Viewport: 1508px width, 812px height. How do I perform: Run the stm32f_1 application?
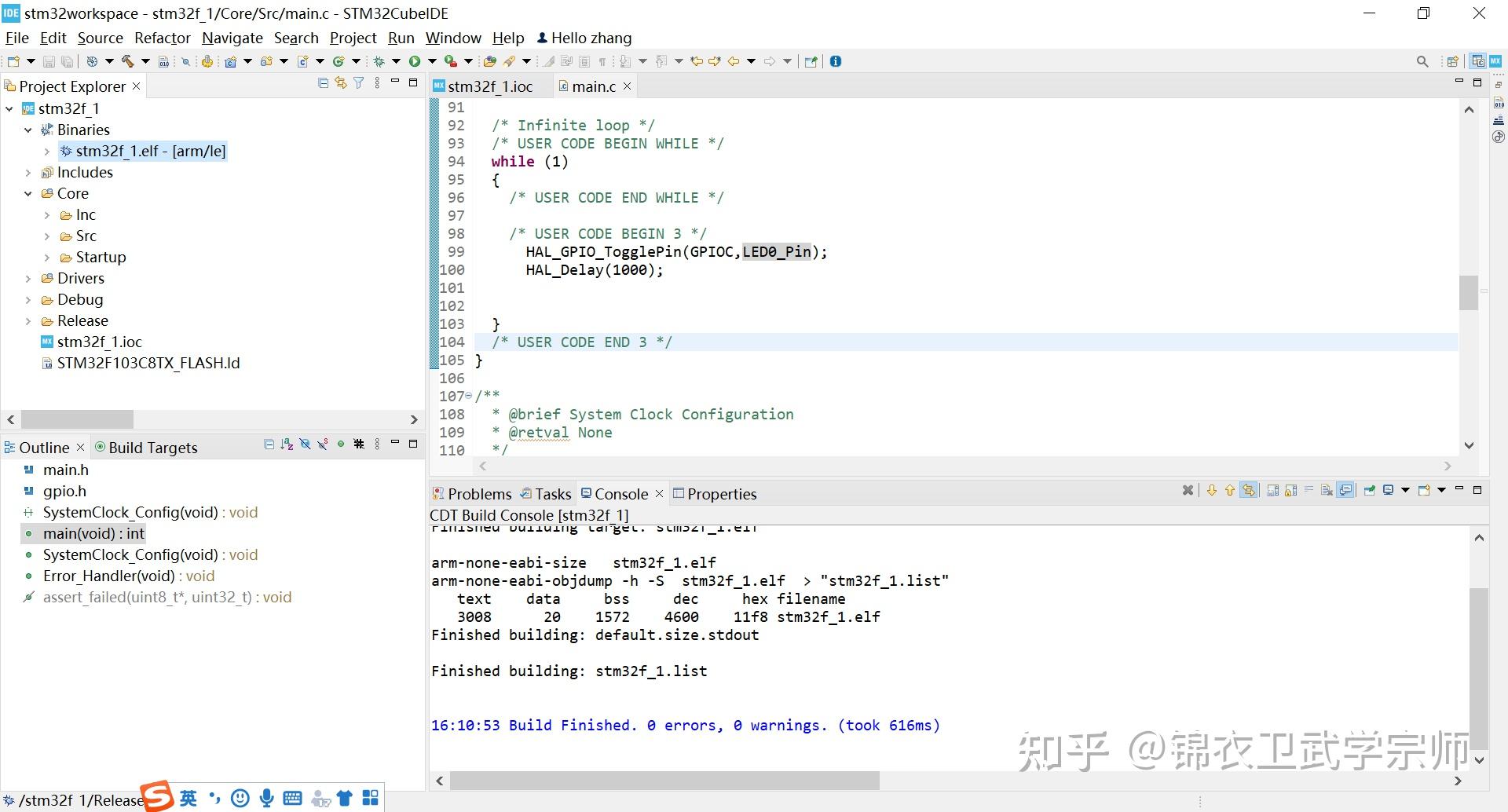(415, 61)
